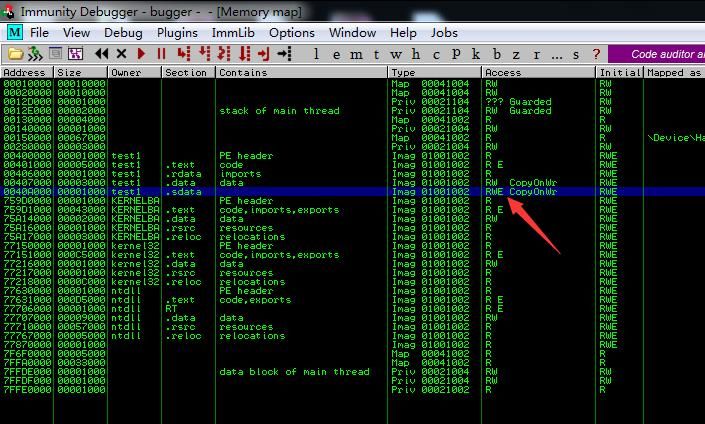
Task: Click the 'z' toolbar button
Action: (516, 55)
